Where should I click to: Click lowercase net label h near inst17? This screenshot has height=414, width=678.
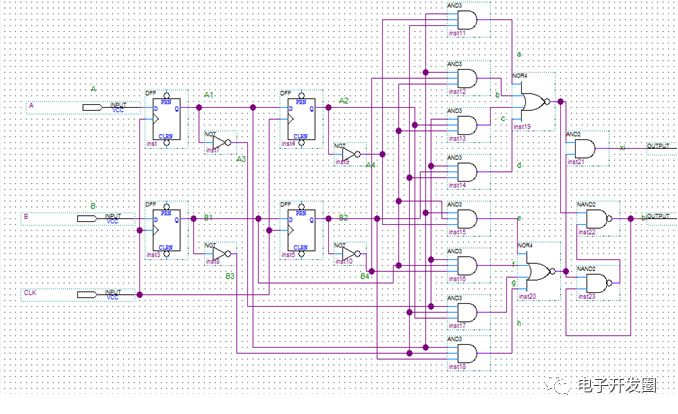[x=519, y=323]
